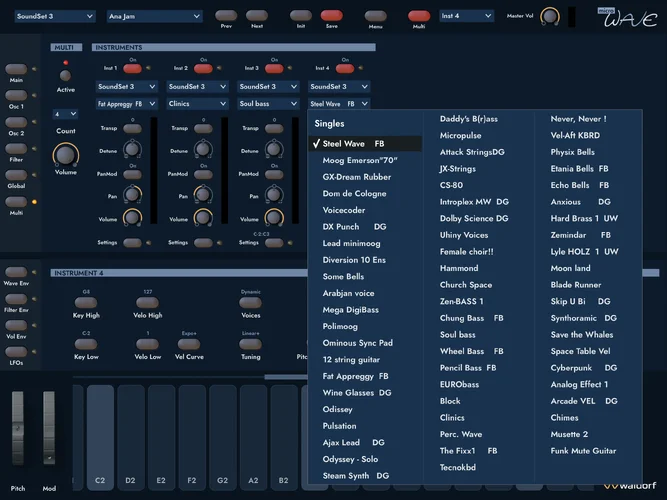667x500 pixels.
Task: Open the SoundSet 3 dropdown at top left
Action: coord(56,16)
